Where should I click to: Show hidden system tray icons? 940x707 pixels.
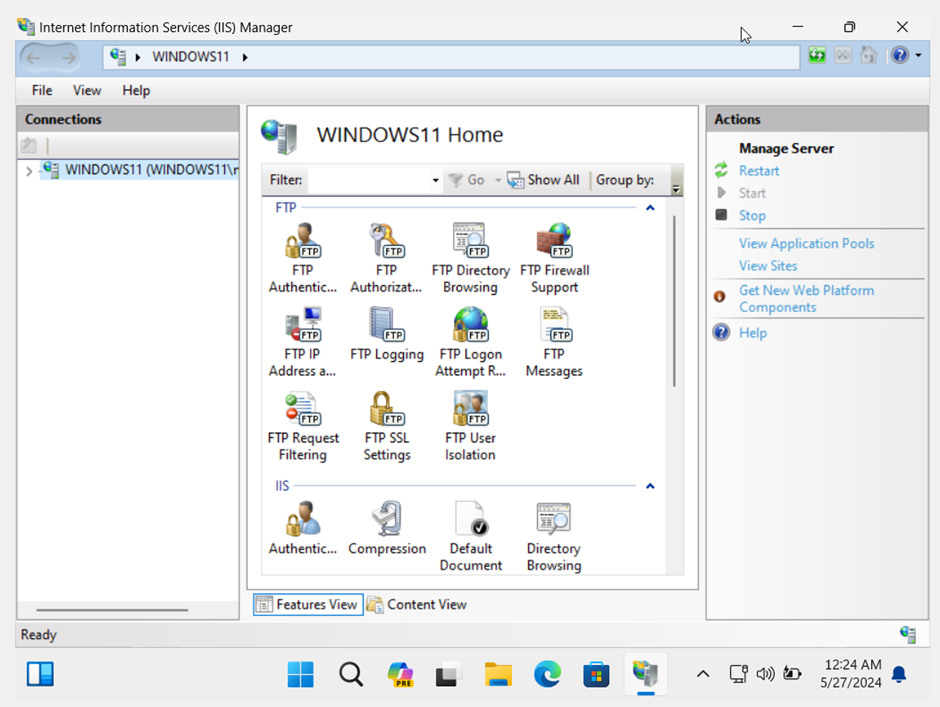(x=703, y=675)
